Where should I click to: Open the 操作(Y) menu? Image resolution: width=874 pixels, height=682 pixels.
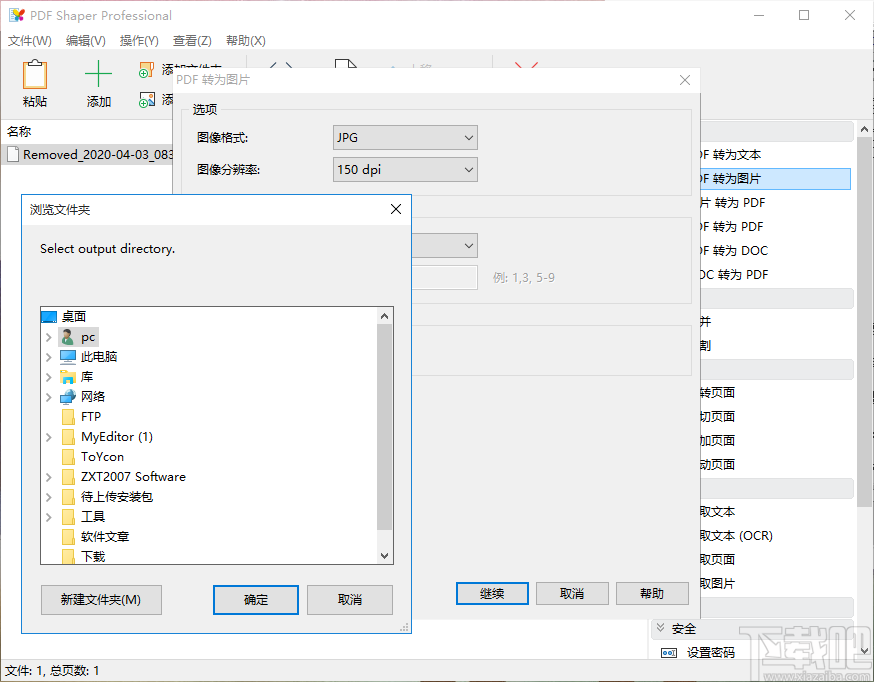(x=141, y=41)
